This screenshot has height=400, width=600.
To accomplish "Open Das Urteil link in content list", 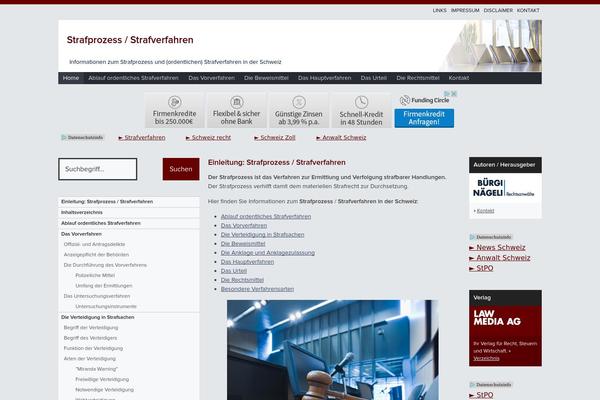I will (x=234, y=271).
